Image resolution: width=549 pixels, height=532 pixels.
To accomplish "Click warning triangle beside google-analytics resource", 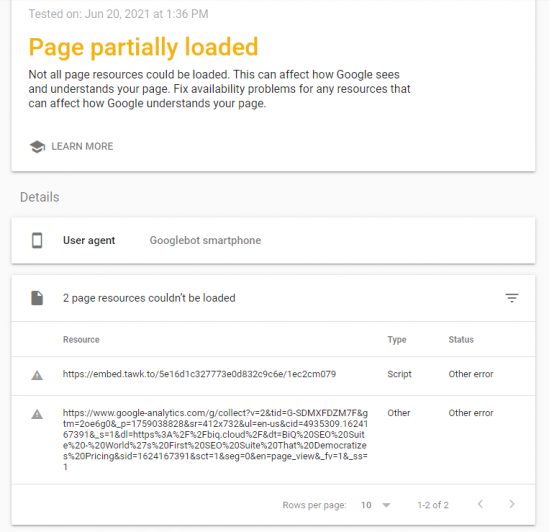I will [37, 414].
